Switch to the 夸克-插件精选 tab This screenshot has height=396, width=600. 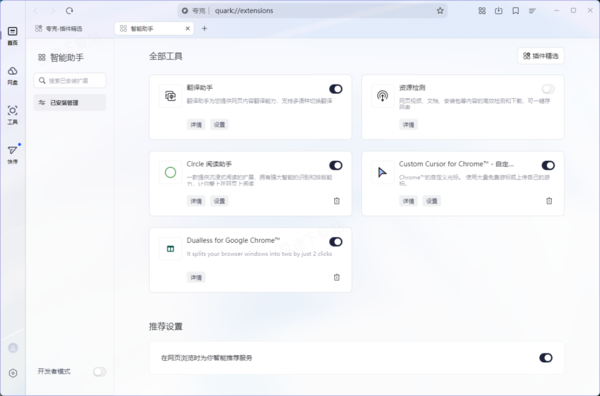(59, 29)
